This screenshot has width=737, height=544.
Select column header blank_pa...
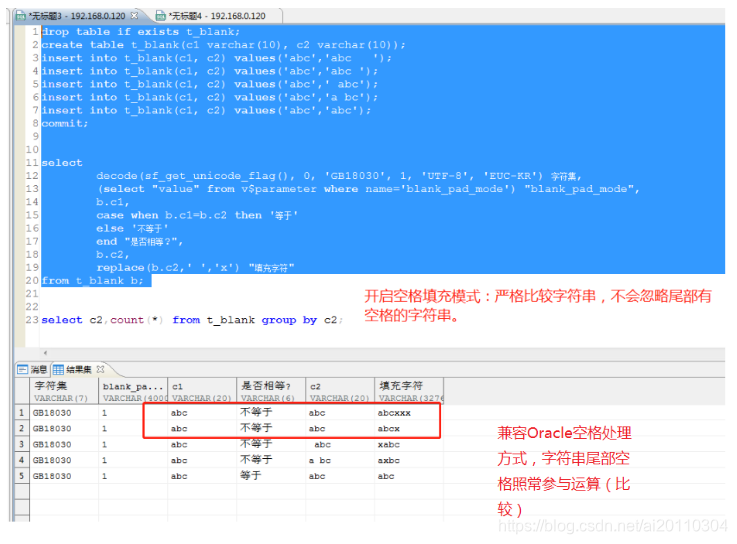tap(133, 391)
